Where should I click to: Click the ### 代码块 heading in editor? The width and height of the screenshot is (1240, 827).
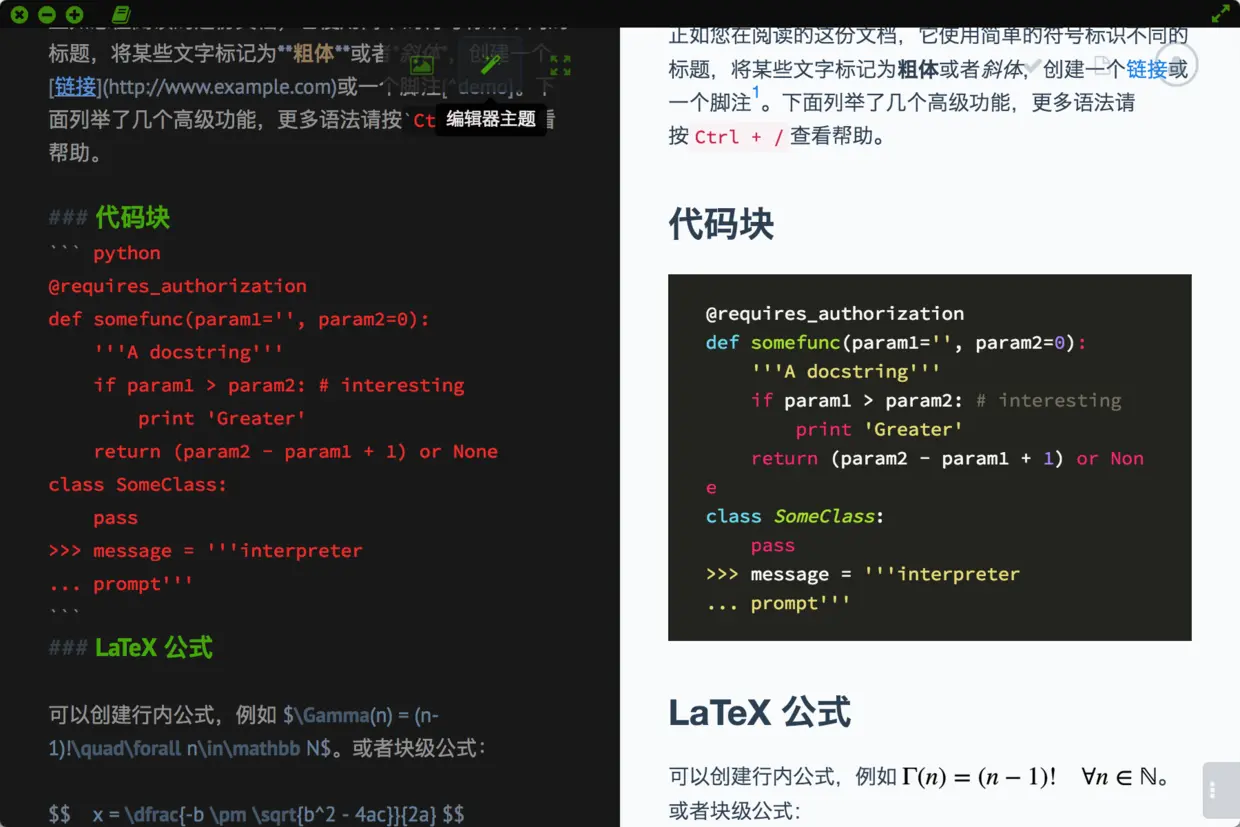109,218
